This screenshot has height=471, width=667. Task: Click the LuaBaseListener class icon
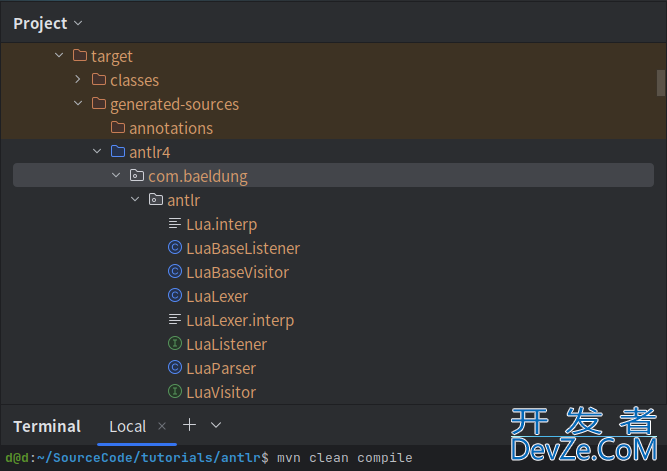pyautogui.click(x=175, y=247)
